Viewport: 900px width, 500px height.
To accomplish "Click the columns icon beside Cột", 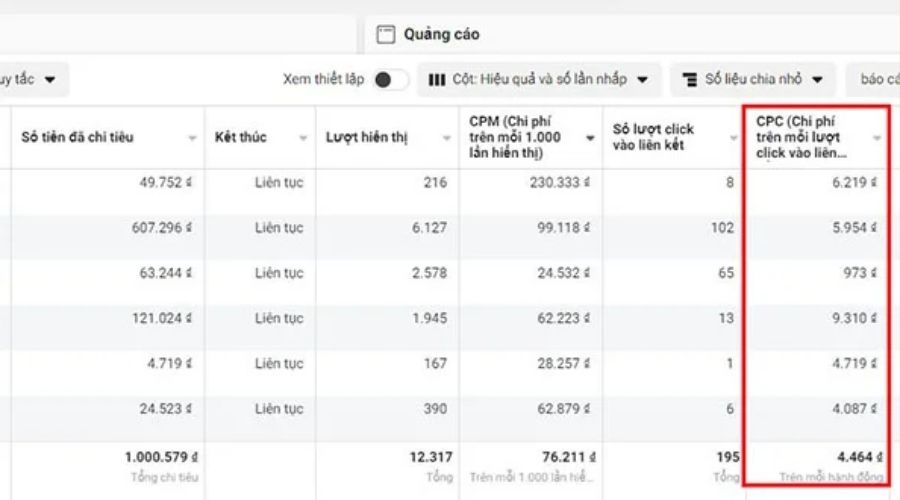I will coord(437,80).
